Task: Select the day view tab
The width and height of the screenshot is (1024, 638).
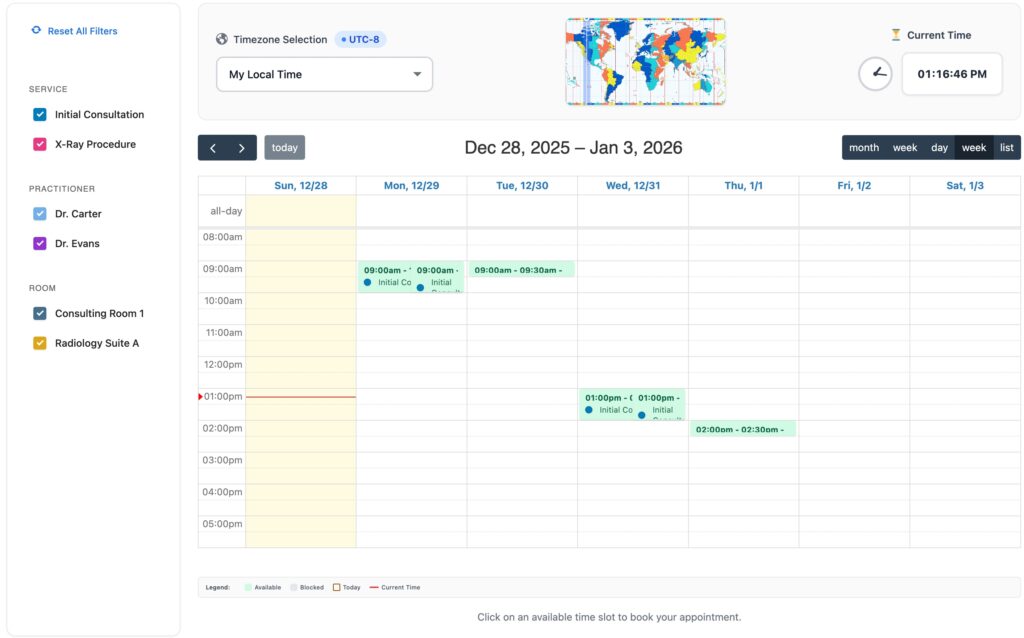Action: 939,148
